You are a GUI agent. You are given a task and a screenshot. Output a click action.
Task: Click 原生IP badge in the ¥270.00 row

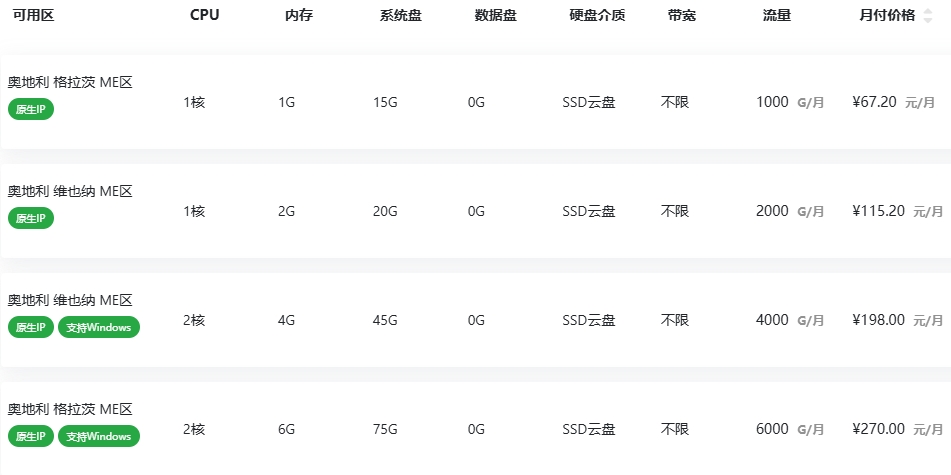coord(31,436)
